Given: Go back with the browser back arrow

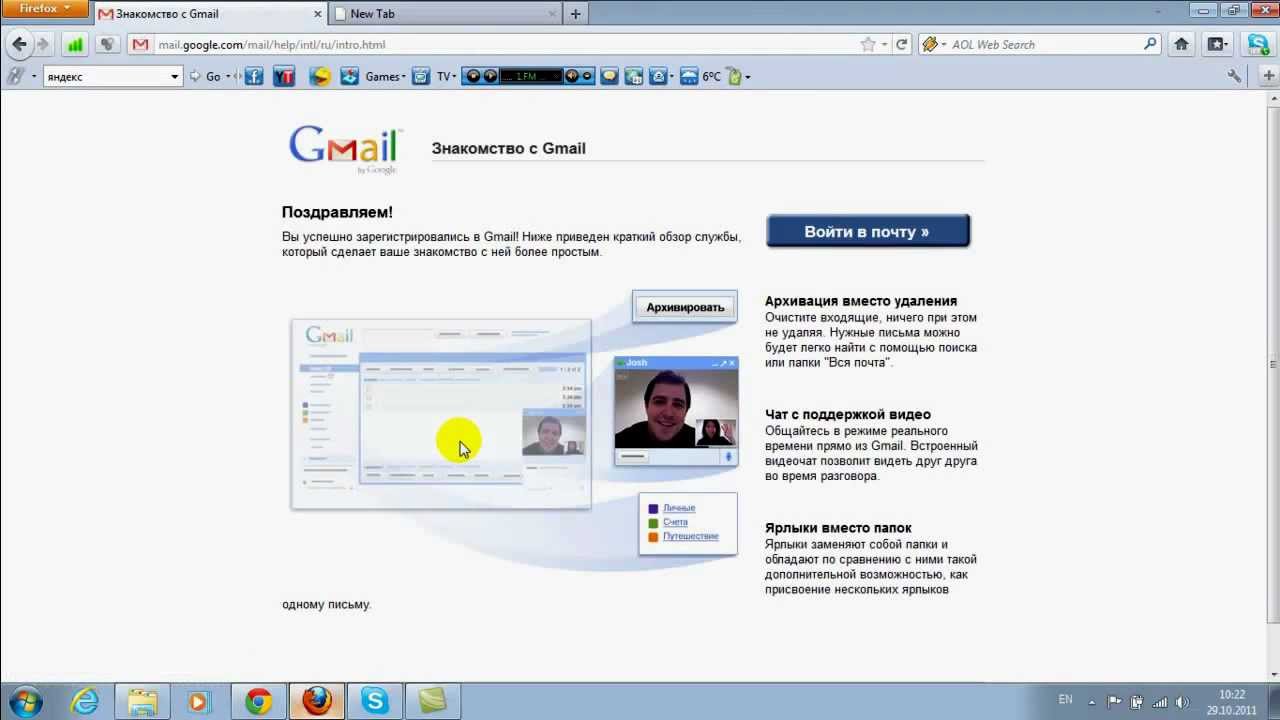Looking at the screenshot, I should [19, 44].
